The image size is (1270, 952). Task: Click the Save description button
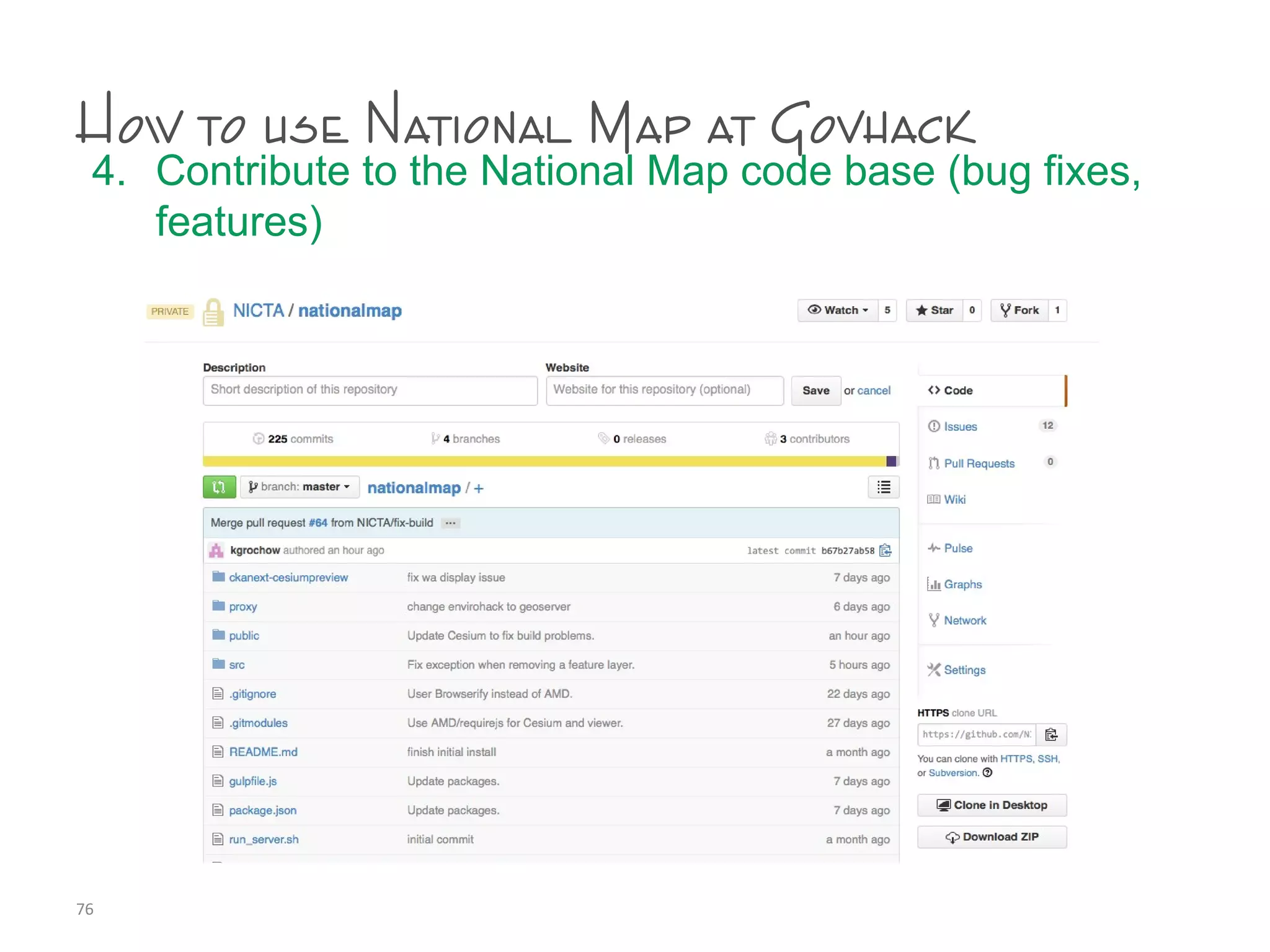(815, 390)
